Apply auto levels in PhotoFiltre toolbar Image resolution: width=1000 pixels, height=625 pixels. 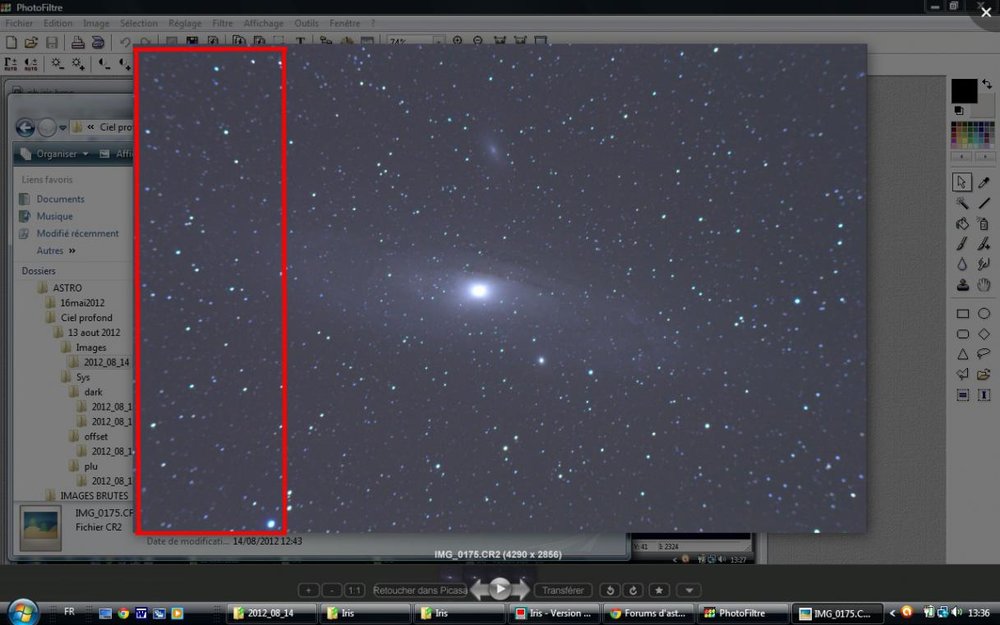(11, 64)
